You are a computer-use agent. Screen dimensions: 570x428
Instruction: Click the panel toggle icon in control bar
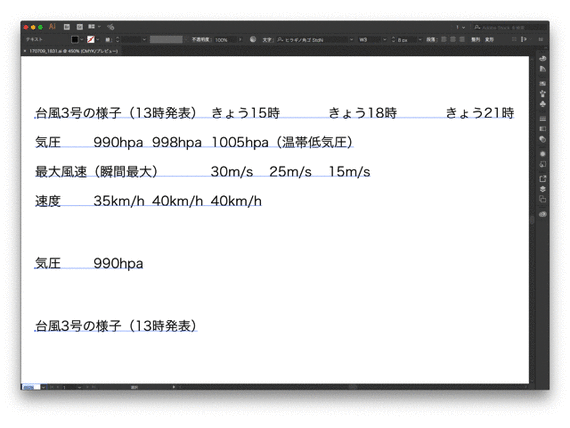[x=524, y=39]
